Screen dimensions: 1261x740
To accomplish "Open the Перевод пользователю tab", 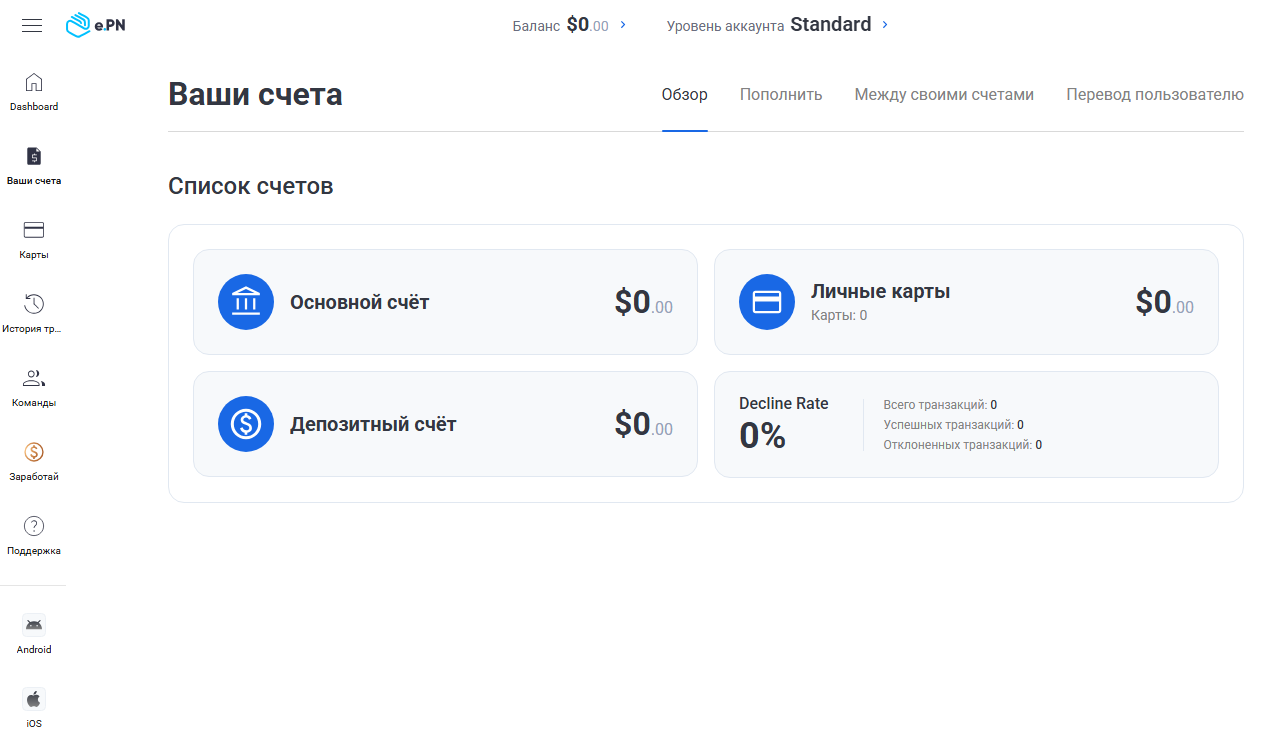I will tap(1155, 95).
